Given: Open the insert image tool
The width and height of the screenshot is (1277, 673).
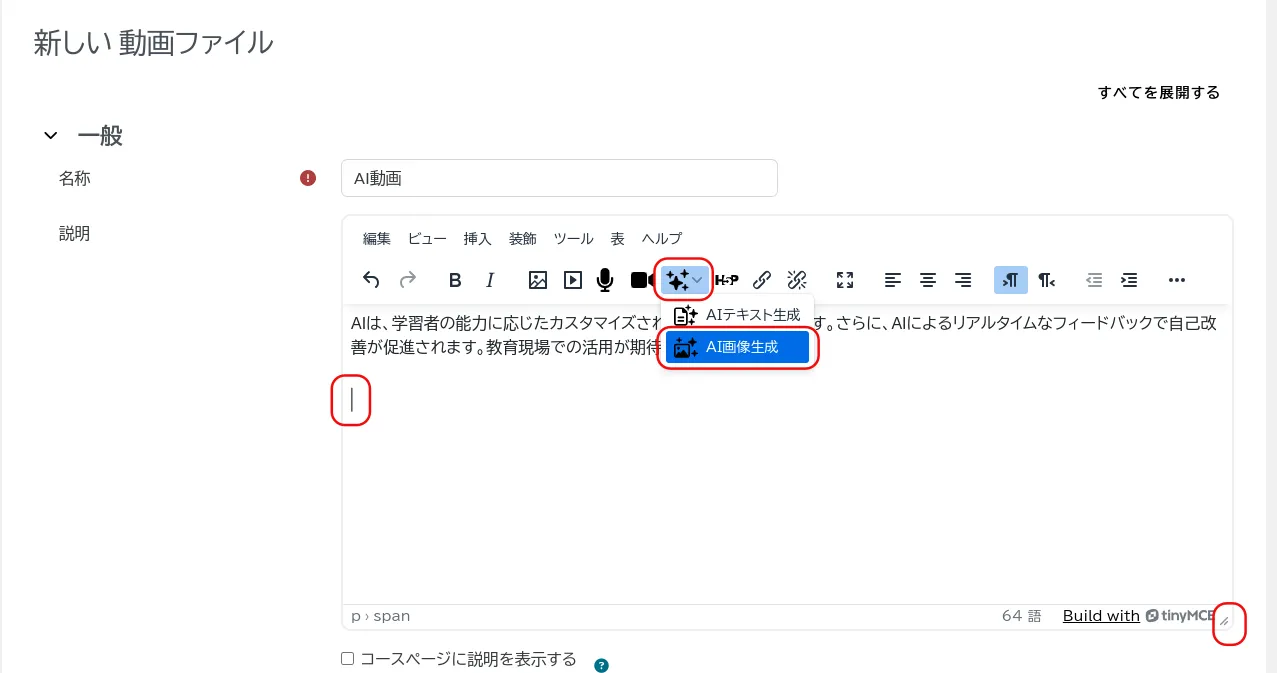Looking at the screenshot, I should (538, 280).
